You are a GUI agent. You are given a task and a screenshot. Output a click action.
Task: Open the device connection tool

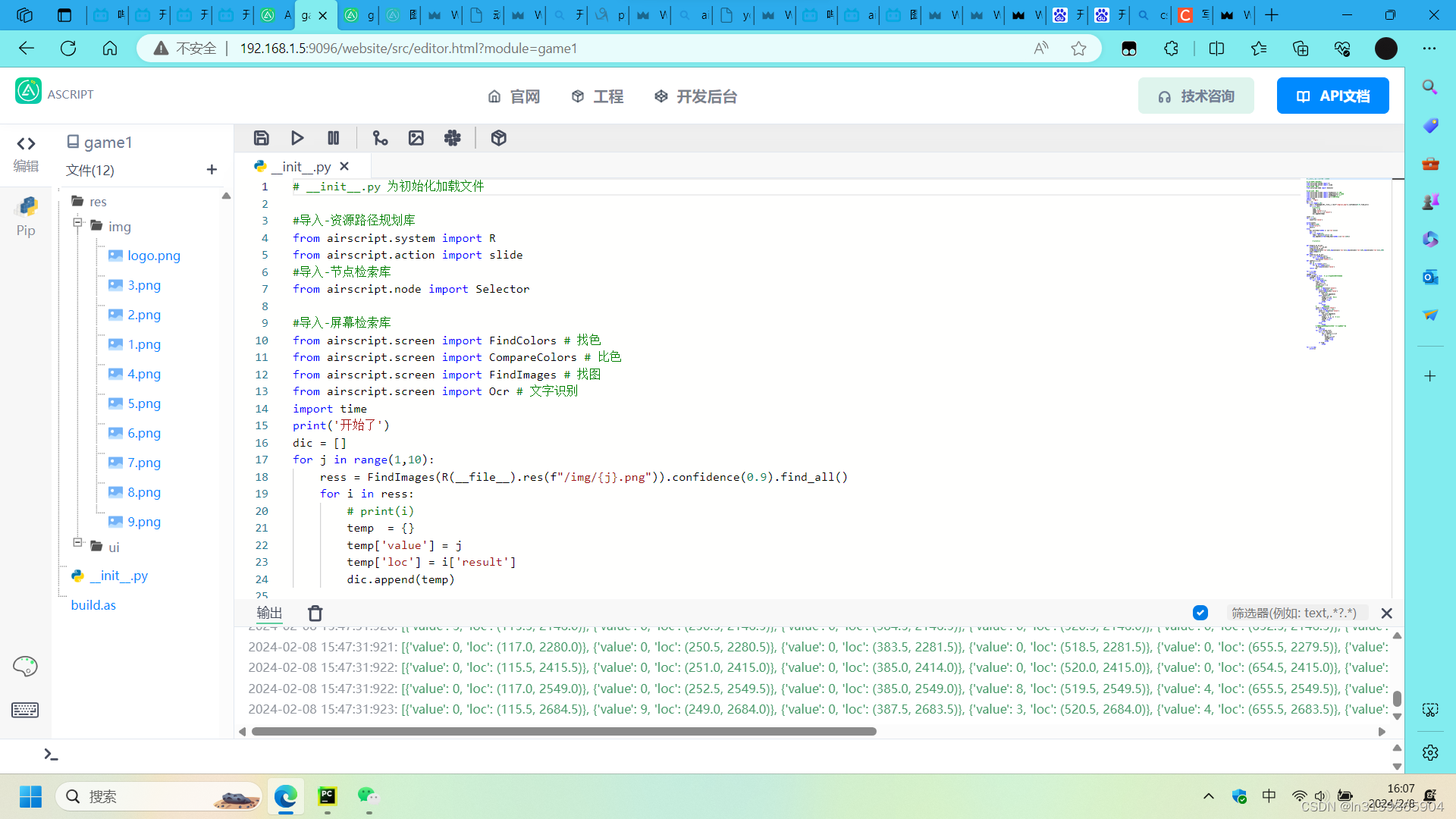click(x=380, y=137)
